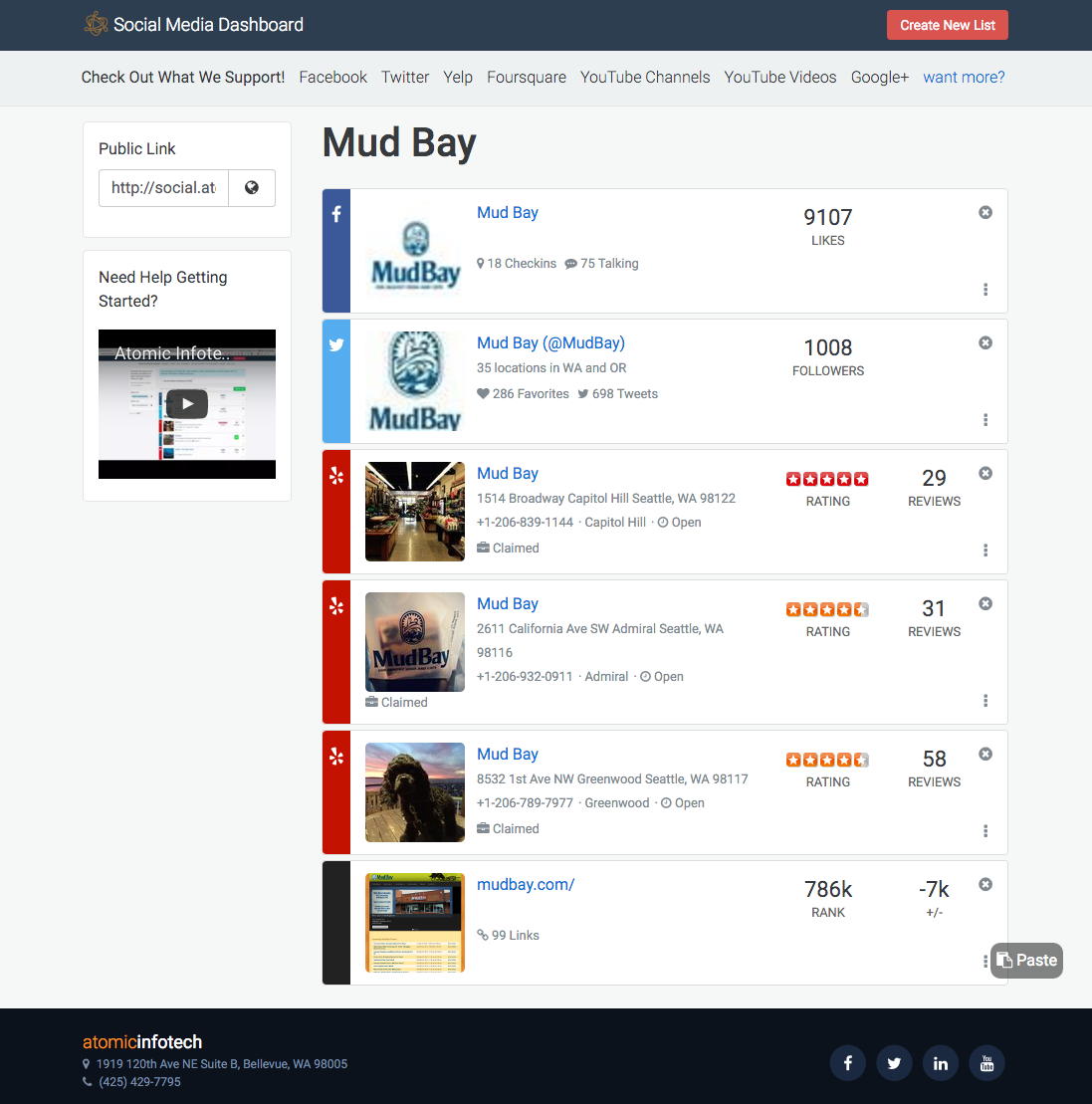Click '18 Checkins' on Facebook card
1092x1104 pixels.
tap(517, 264)
